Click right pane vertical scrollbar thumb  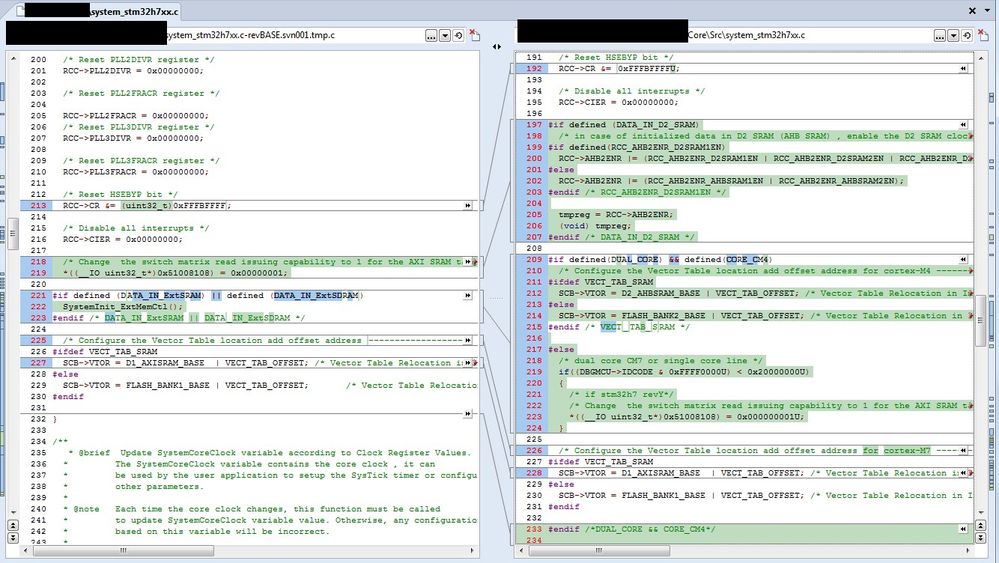(981, 322)
